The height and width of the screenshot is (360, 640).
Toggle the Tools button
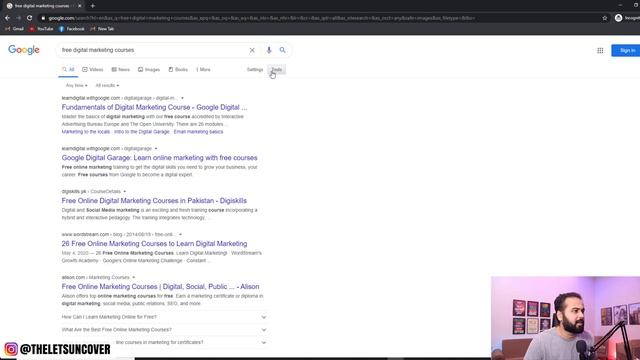click(277, 70)
